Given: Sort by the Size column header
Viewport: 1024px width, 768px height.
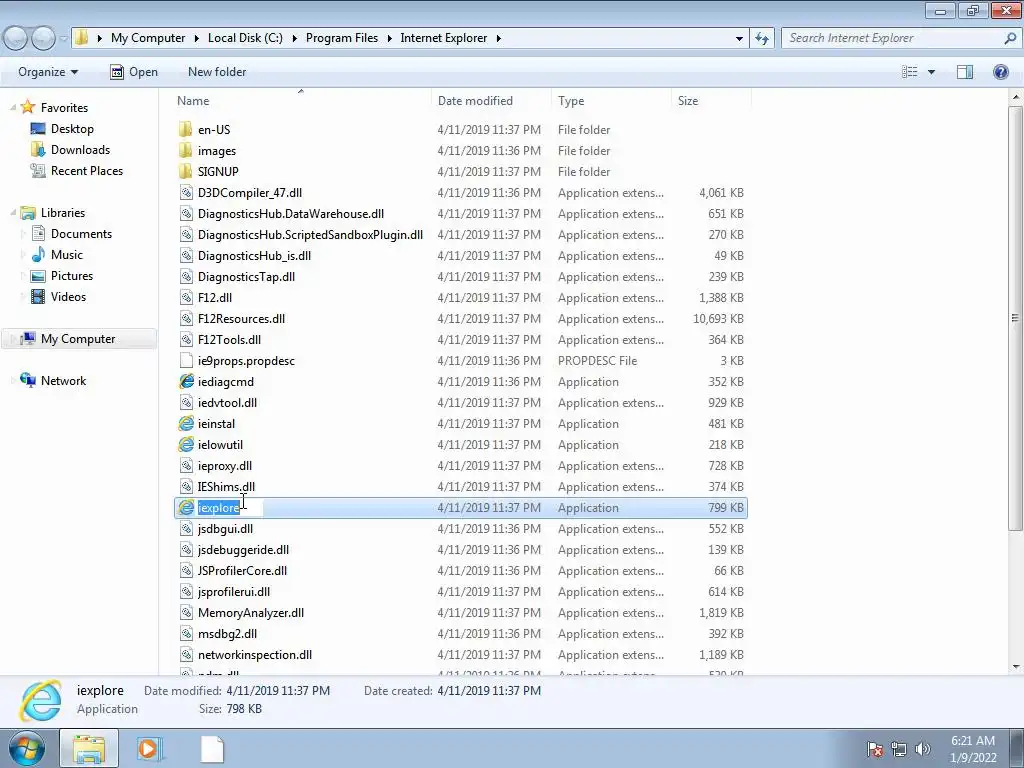Looking at the screenshot, I should pos(711,101).
